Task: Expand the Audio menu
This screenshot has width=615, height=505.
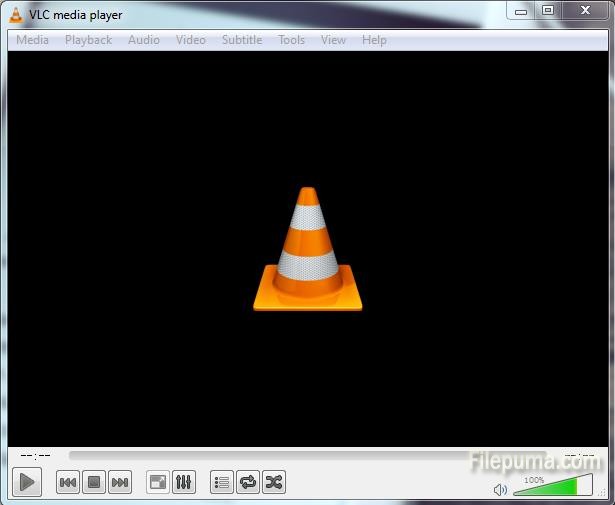Action: click(x=144, y=40)
